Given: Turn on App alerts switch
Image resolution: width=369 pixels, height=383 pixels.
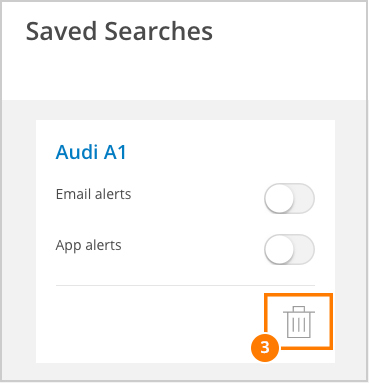Looking at the screenshot, I should click(289, 249).
